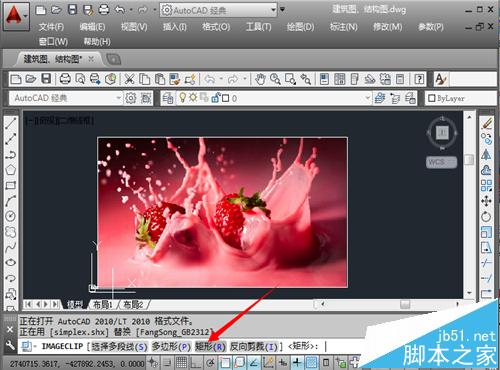Open the 格式(O) menu
Image resolution: width=500 pixels, height=370 pixels.
pyautogui.click(x=216, y=27)
